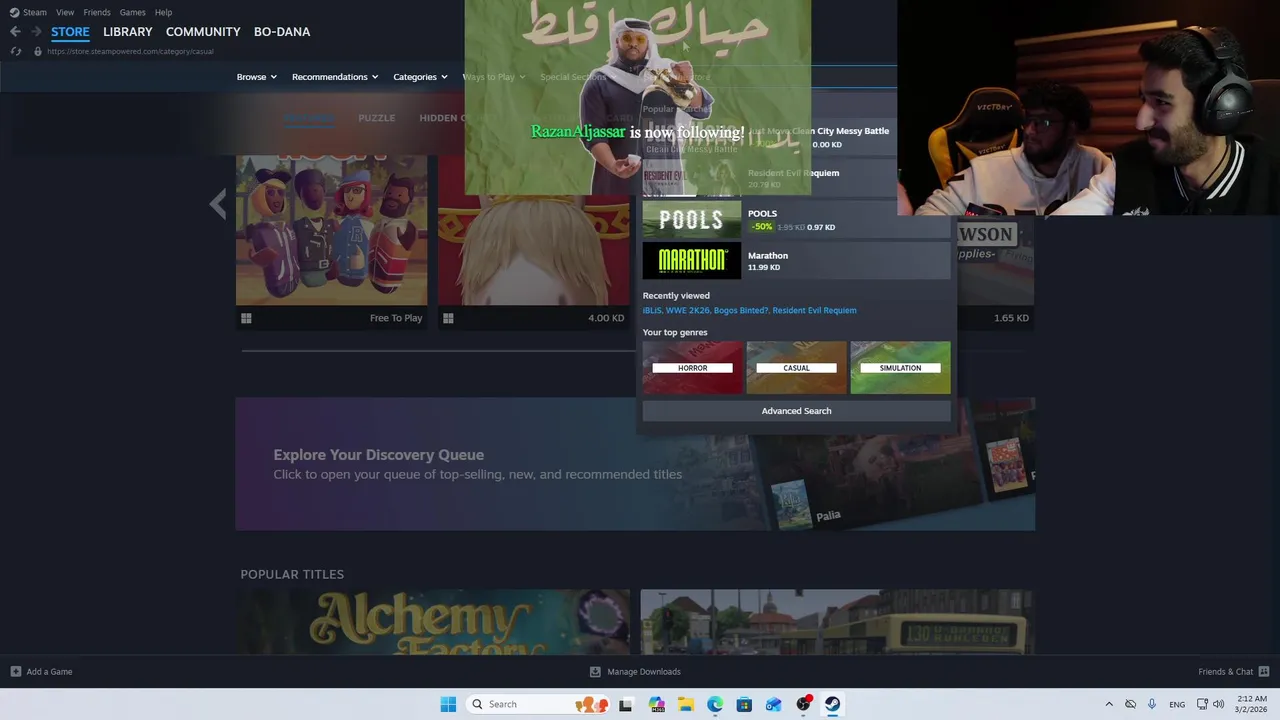Switch to the LIBRARY tab
Screen dimensions: 1280x720
(x=128, y=32)
